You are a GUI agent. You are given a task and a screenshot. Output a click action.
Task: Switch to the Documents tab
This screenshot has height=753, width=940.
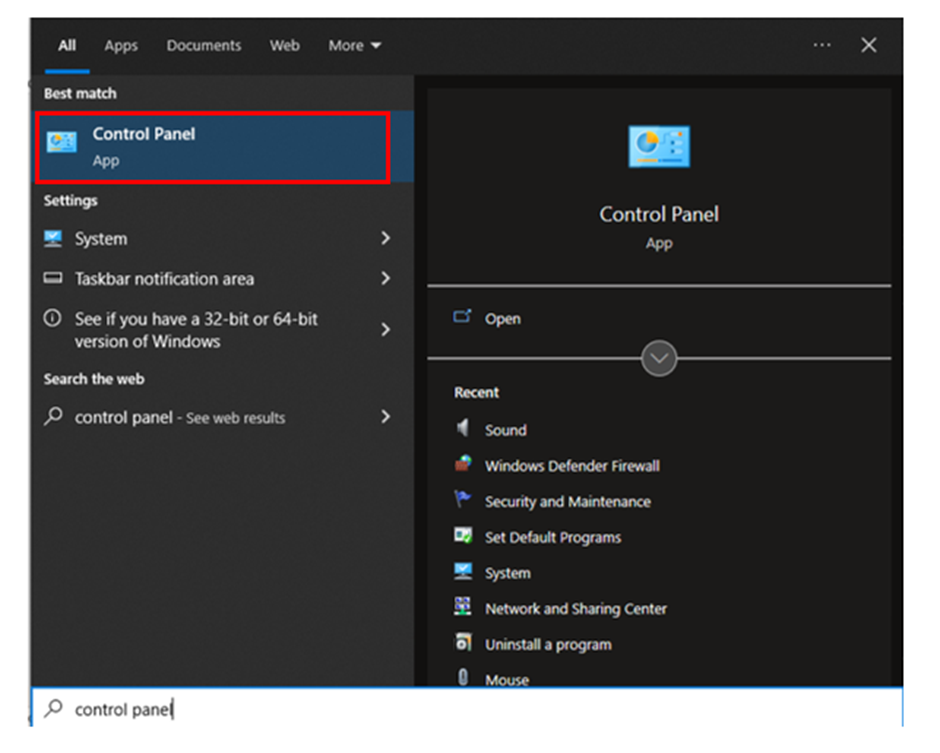(x=204, y=46)
